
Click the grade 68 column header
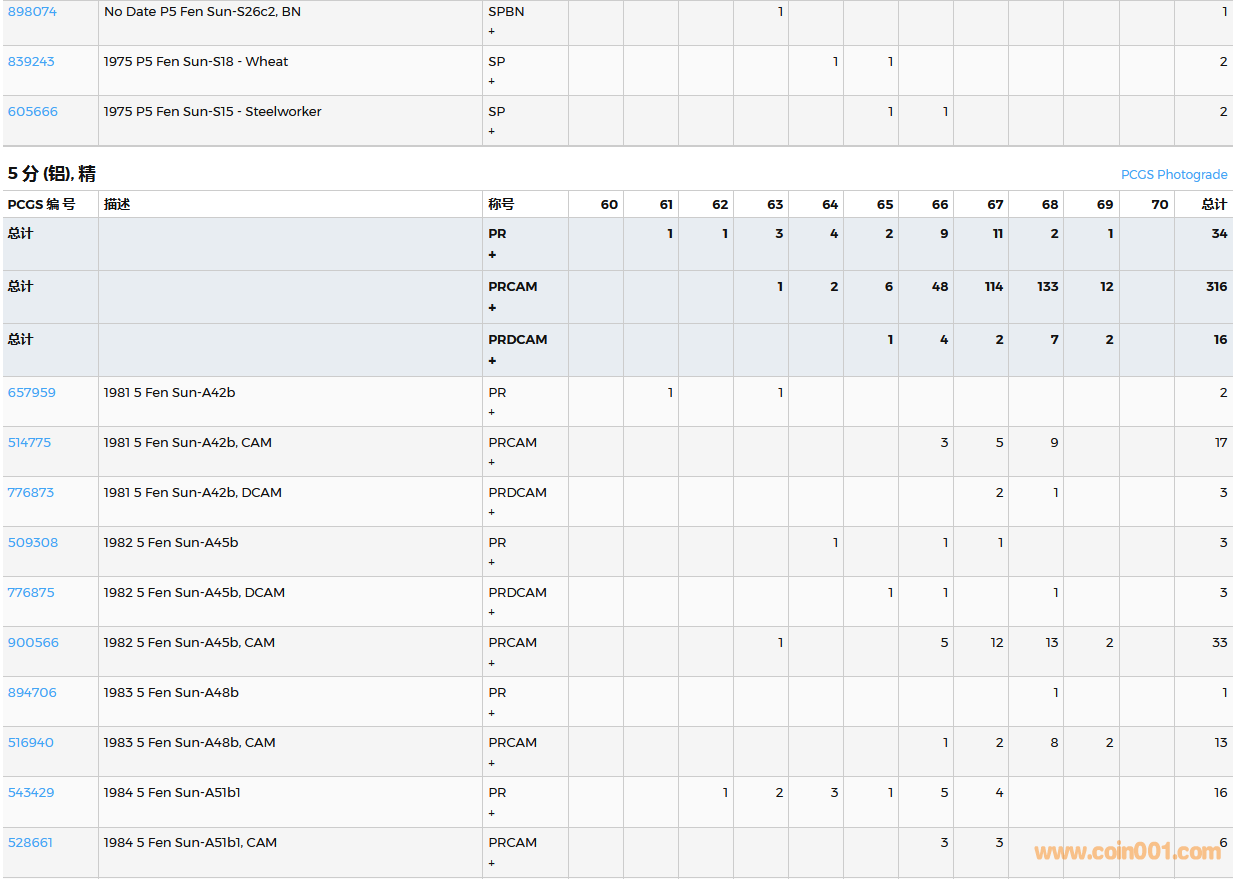[1049, 204]
